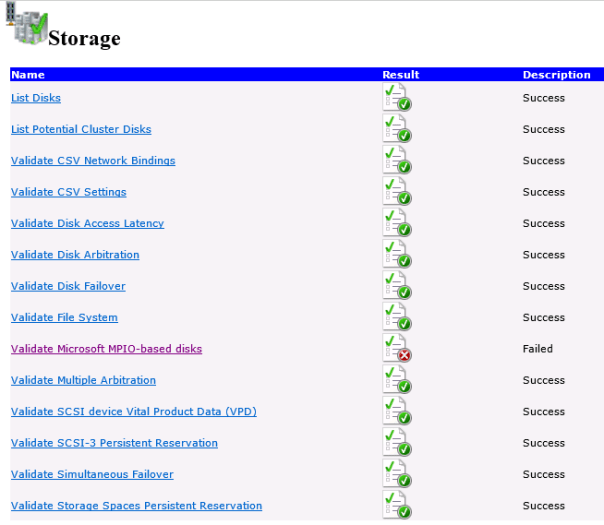Click the Name column header
The image size is (604, 525).
pyautogui.click(x=28, y=75)
